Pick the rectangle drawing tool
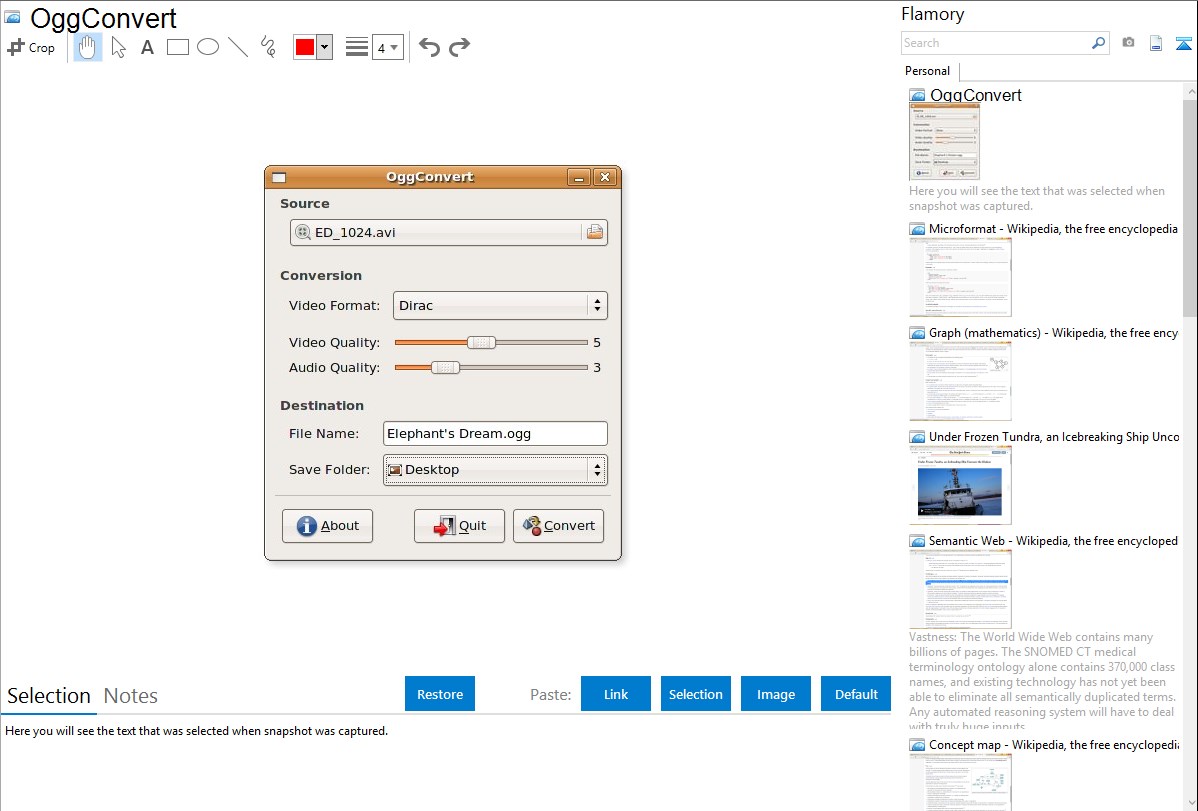The image size is (1198, 811). 177,47
